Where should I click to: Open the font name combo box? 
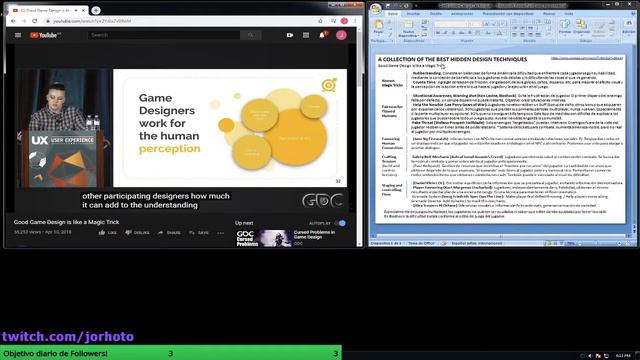451,24
